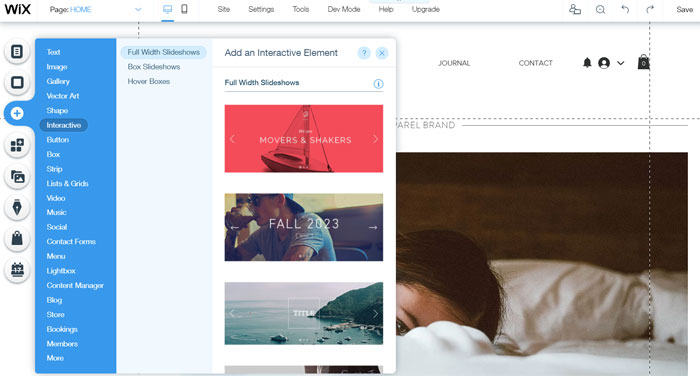Open the Add Apps icon in sidebar
Viewport: 700px width, 376px height.
17,145
